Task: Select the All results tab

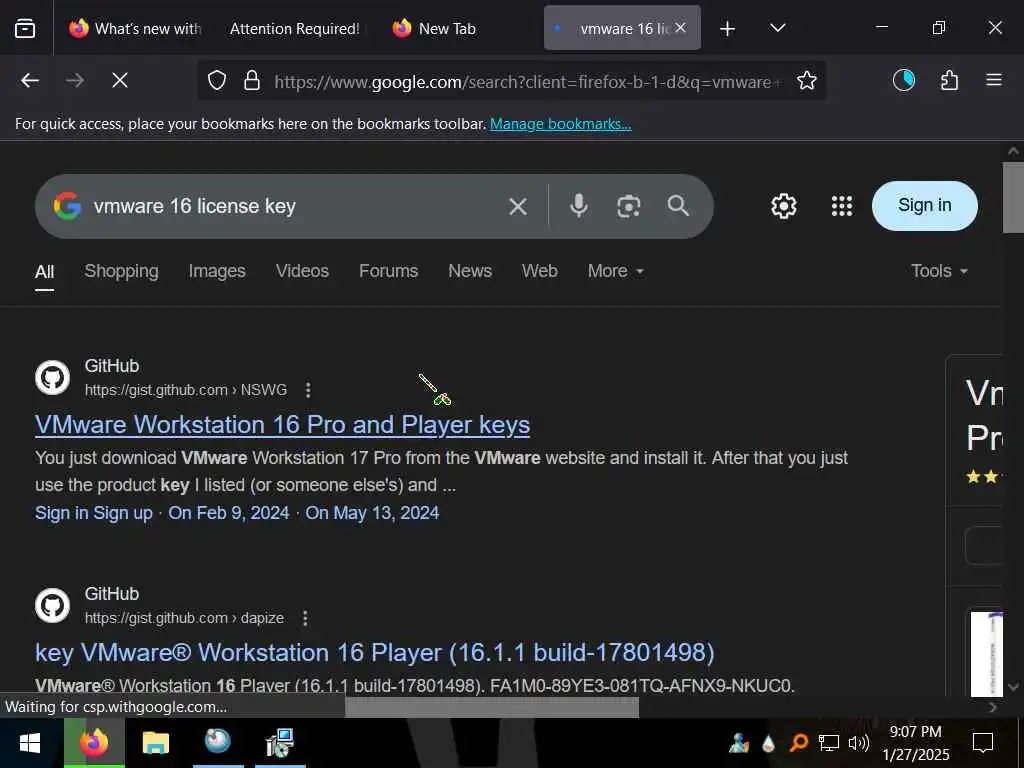Action: coord(44,272)
